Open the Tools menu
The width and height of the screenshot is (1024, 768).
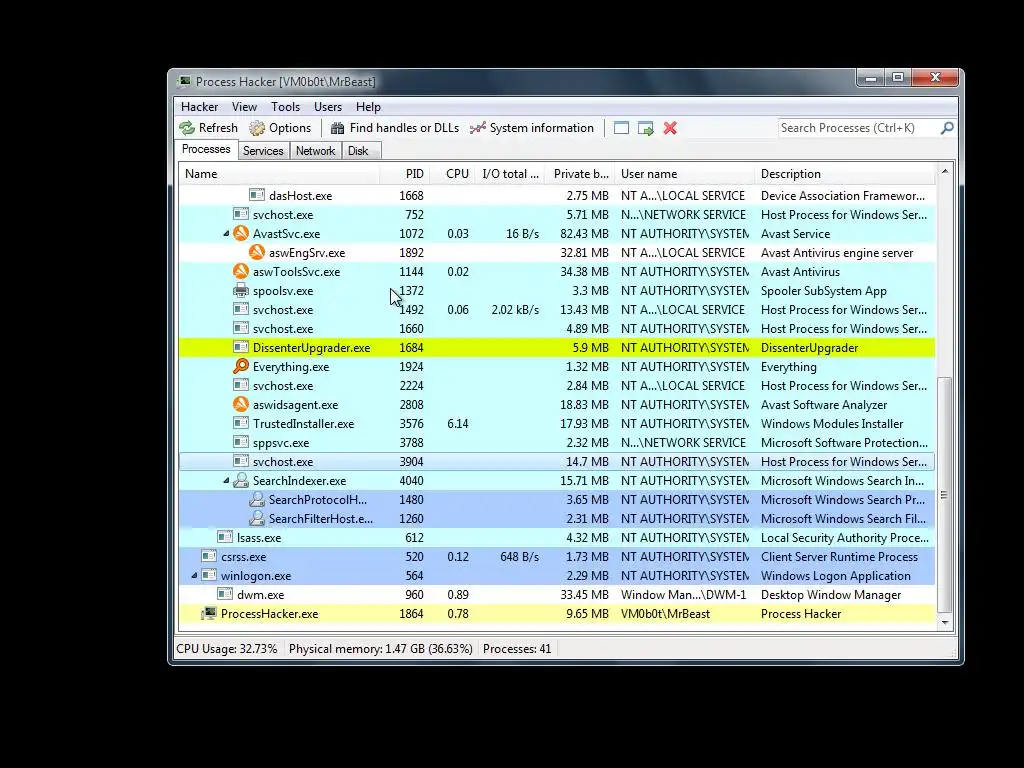[x=285, y=107]
